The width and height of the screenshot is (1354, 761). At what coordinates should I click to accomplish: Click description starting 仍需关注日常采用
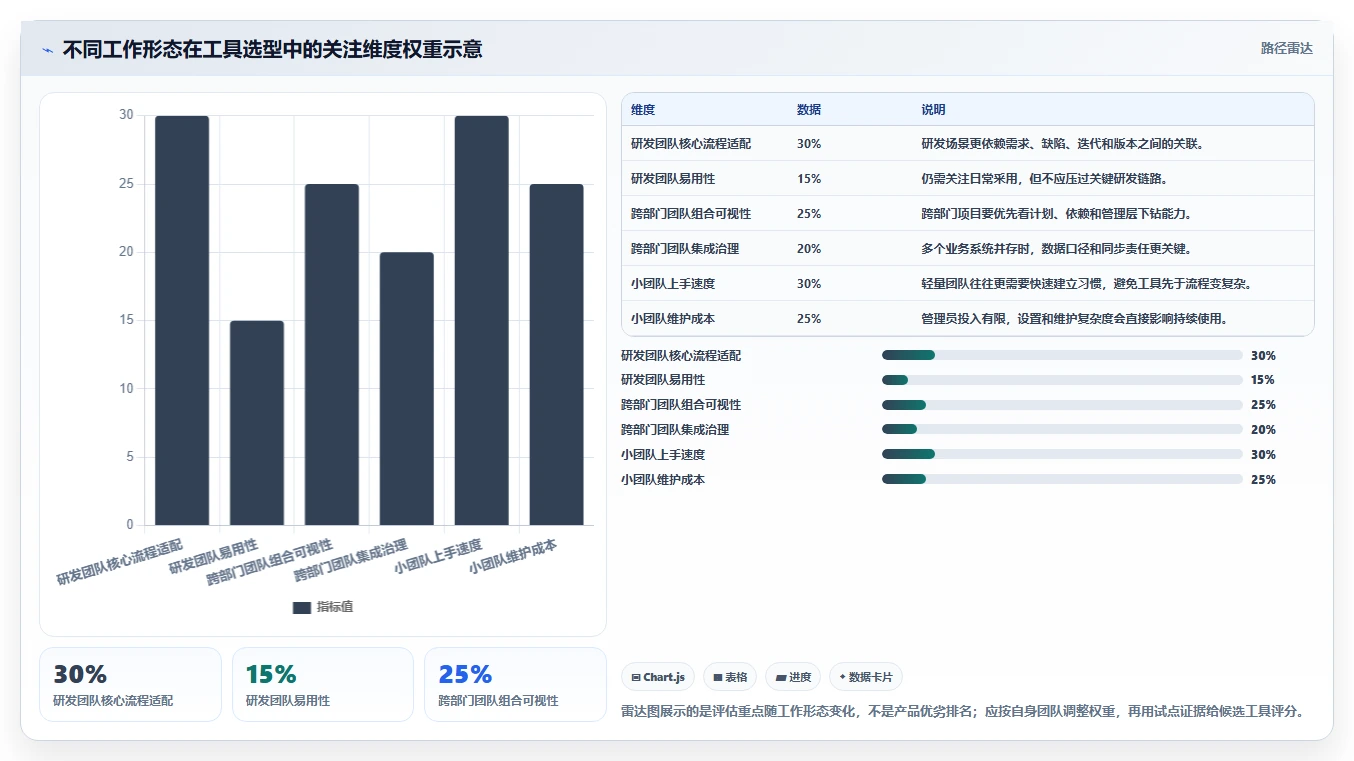pos(1045,179)
